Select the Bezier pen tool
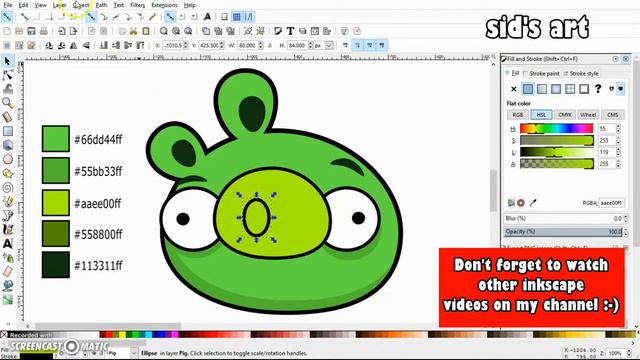 tap(7, 216)
